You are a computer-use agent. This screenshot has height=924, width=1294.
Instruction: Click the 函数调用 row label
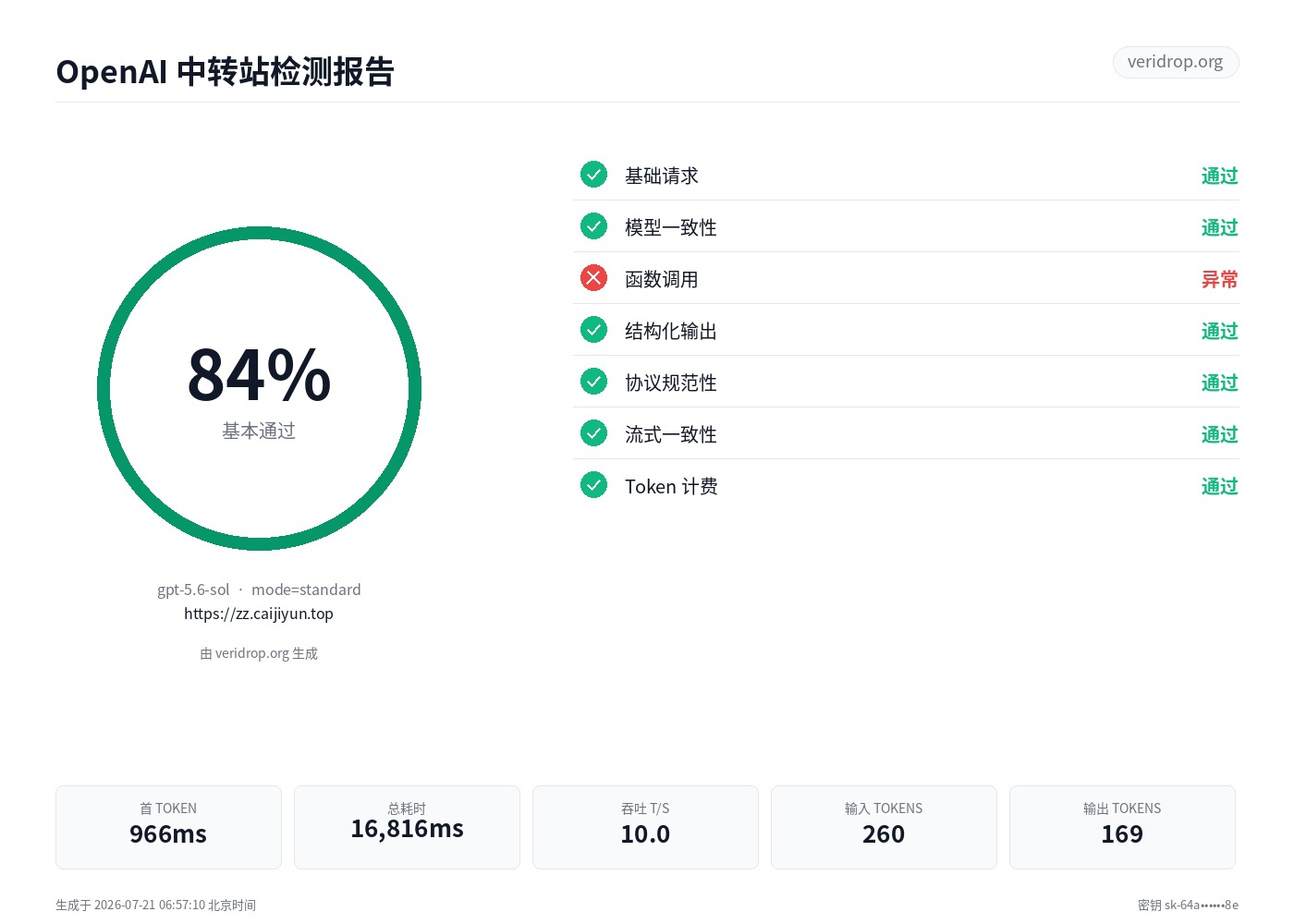(662, 279)
